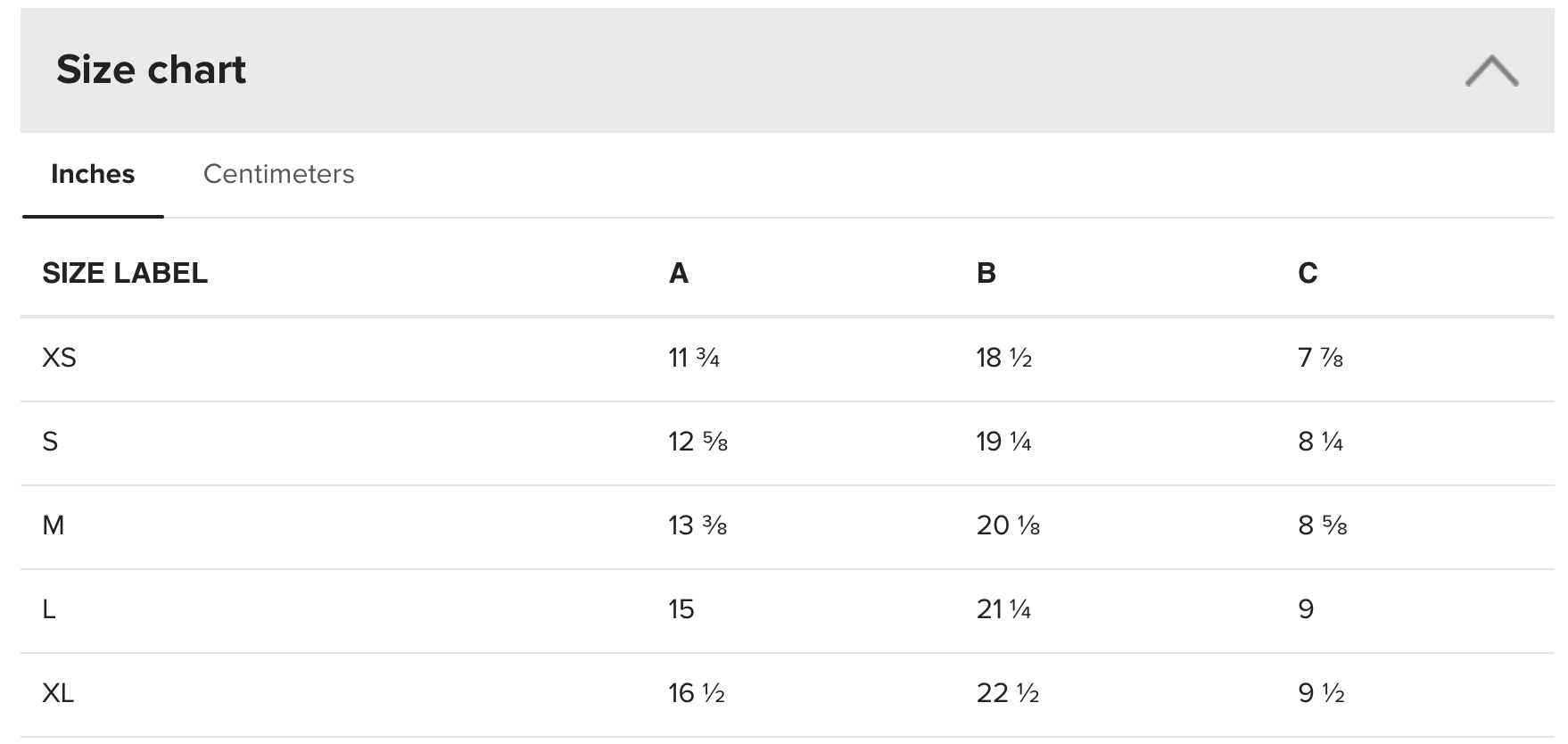Click the 9 ½ value for XL

pyautogui.click(x=1322, y=693)
